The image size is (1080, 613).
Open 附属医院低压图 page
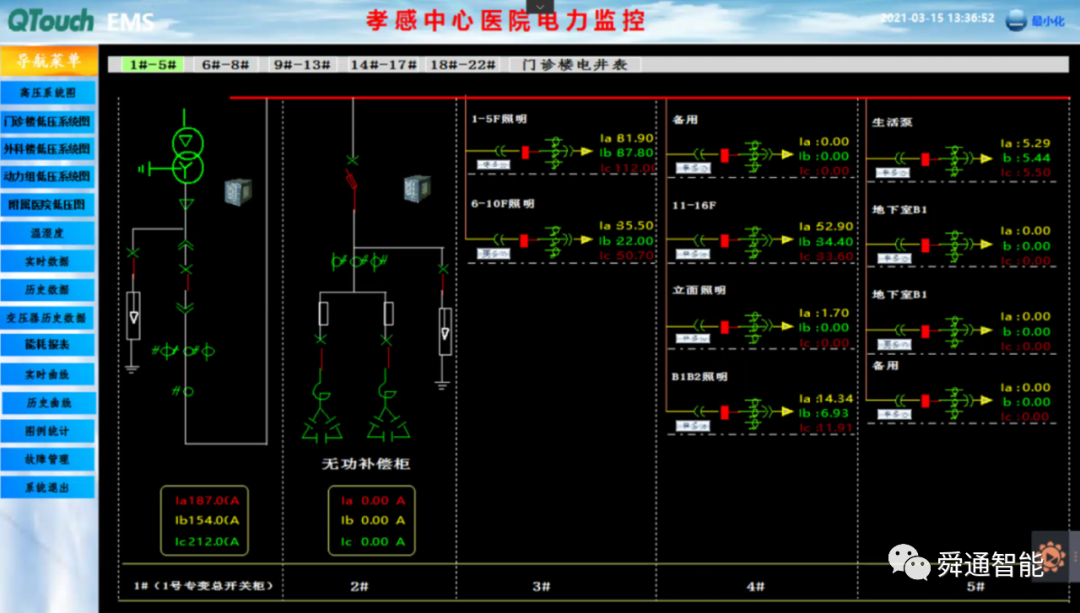click(x=48, y=205)
